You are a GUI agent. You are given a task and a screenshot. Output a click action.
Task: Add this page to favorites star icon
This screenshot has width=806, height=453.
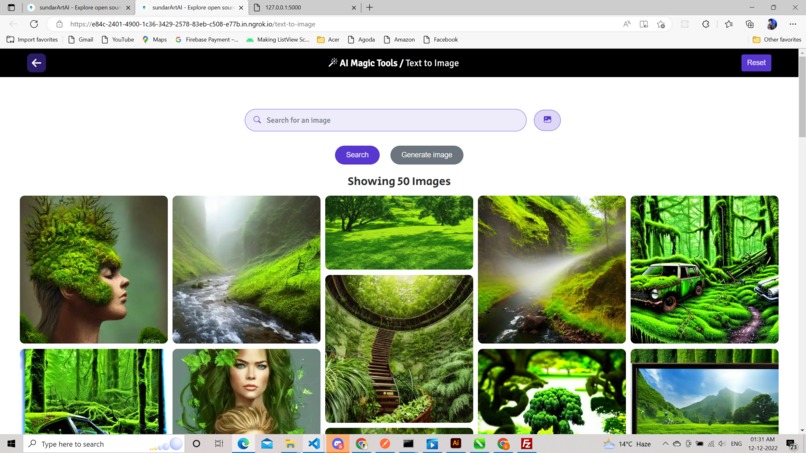click(661, 24)
